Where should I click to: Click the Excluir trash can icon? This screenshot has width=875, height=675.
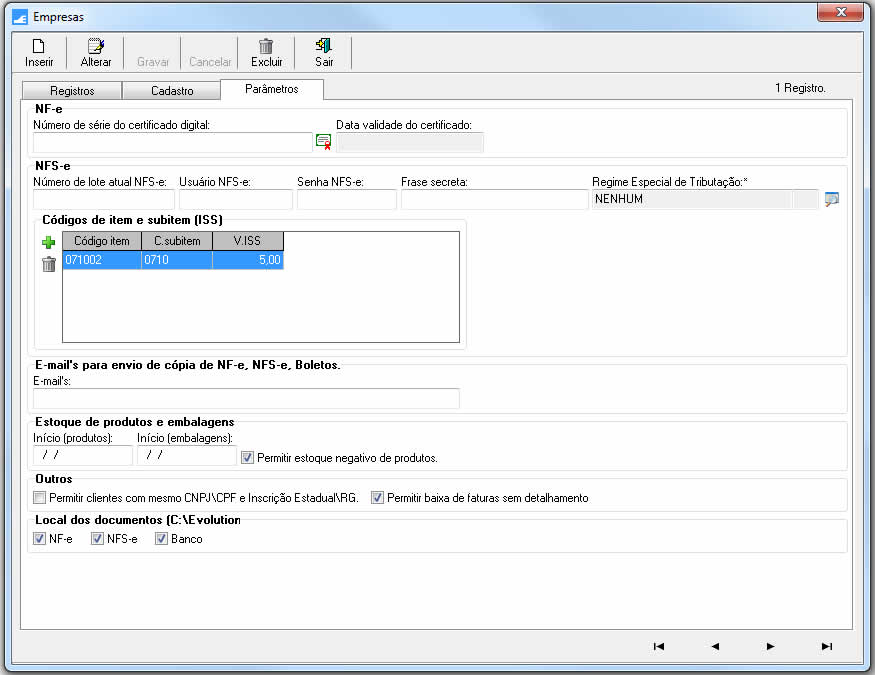(266, 46)
